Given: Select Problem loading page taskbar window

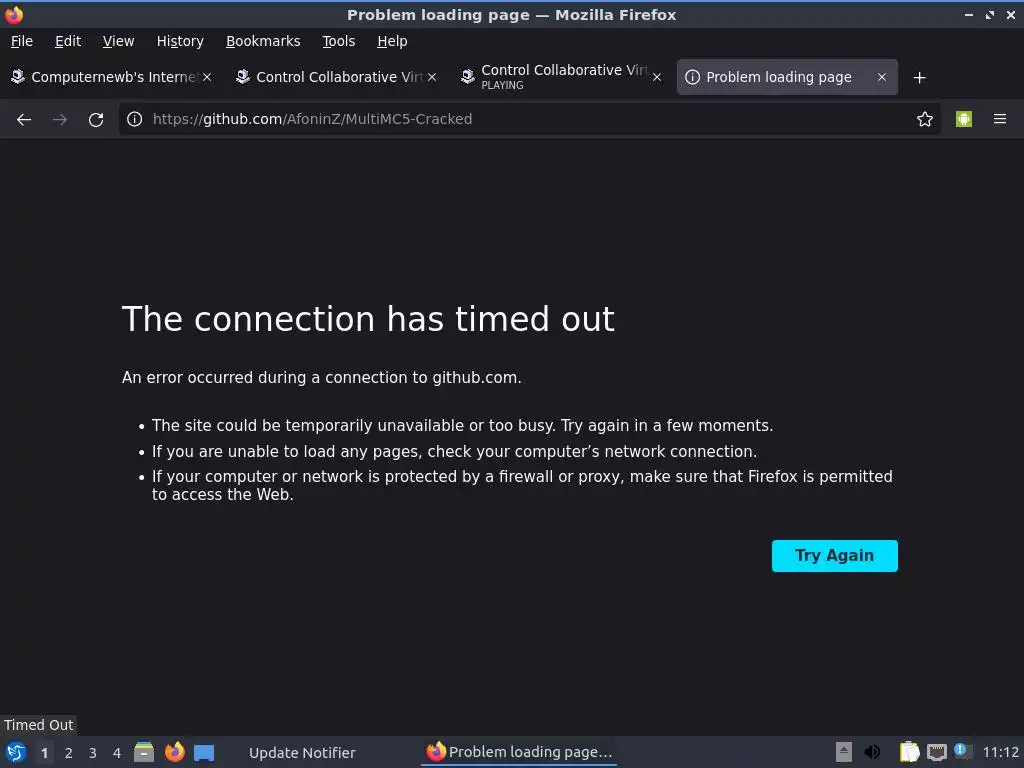Looking at the screenshot, I should tap(519, 752).
